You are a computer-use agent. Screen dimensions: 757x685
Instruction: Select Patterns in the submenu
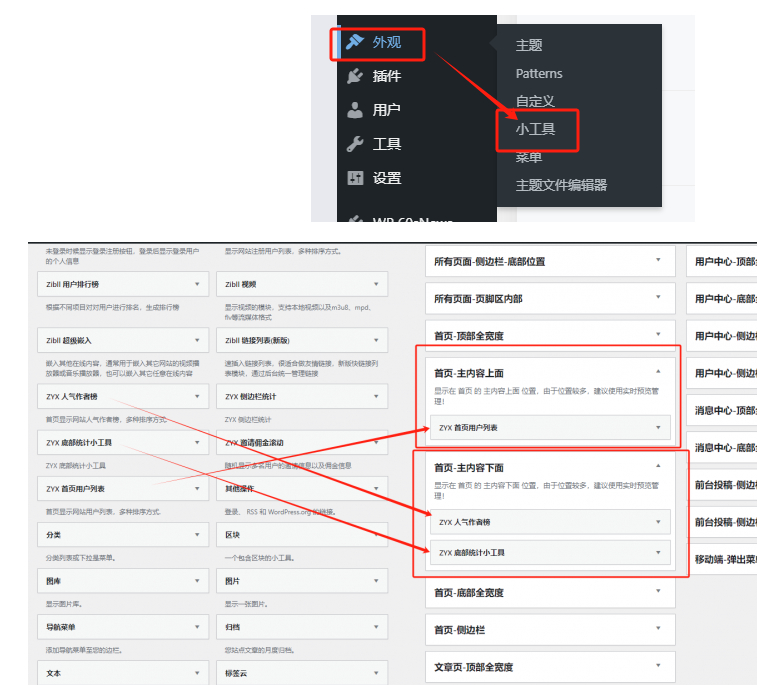(x=539, y=73)
